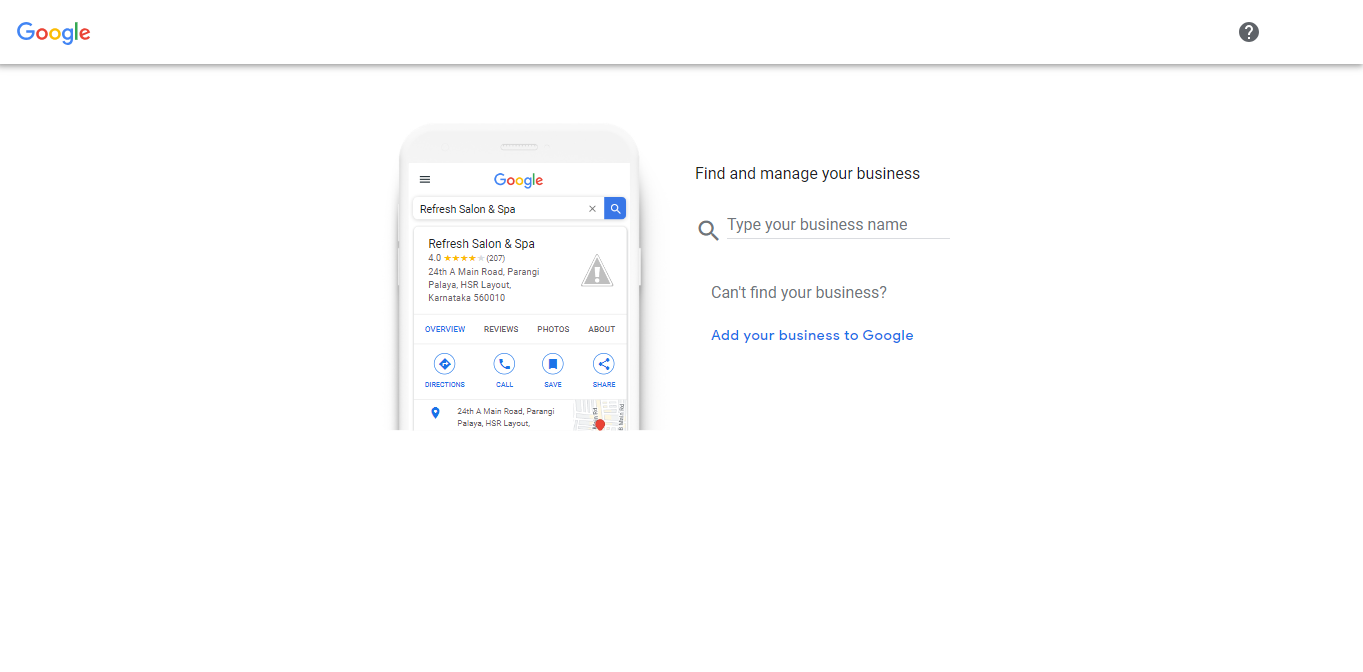Click the magnifier icon beside the business name field
Screen dimensions: 1363x672
(708, 230)
